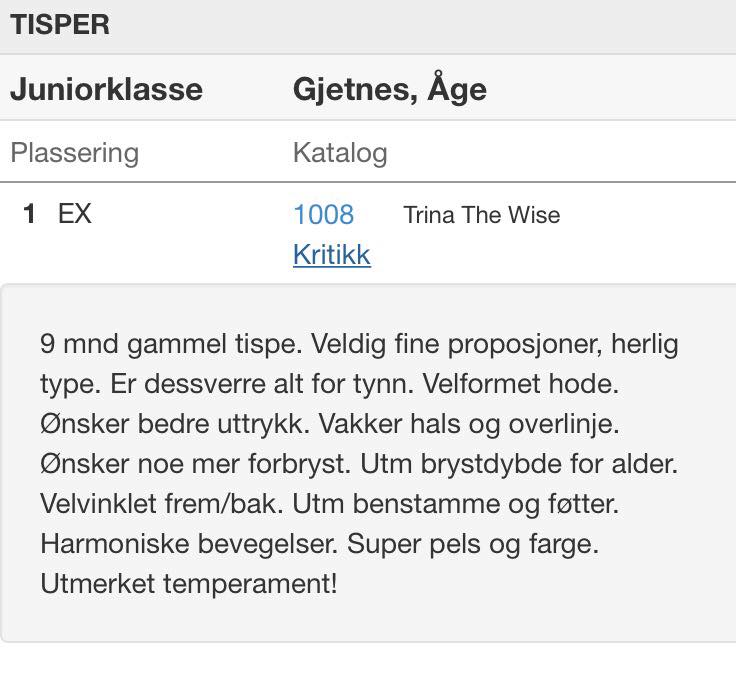Click the phrase 'Super pels og farge'
Image resolution: width=736 pixels, height=683 pixels.
point(473,545)
